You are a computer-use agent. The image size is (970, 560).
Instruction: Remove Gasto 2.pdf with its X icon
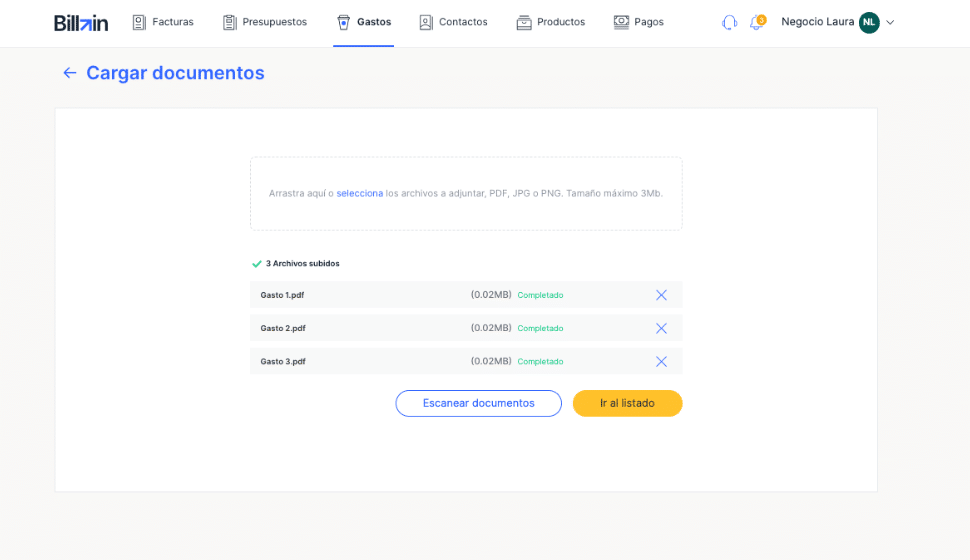(661, 328)
